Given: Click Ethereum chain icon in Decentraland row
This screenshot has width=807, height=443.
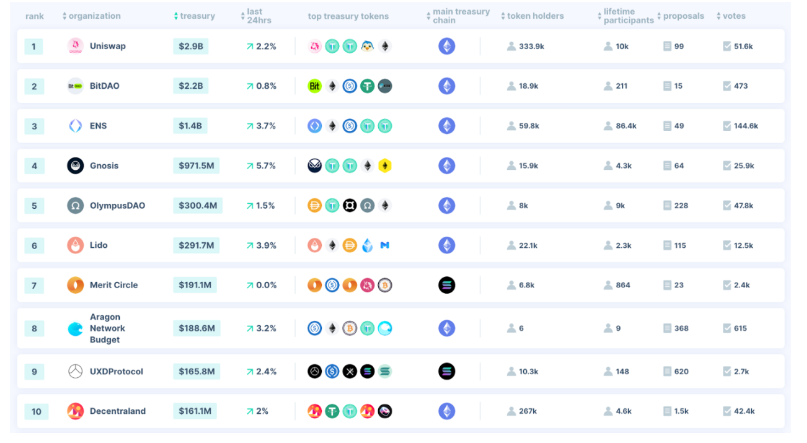Looking at the screenshot, I should point(447,411).
